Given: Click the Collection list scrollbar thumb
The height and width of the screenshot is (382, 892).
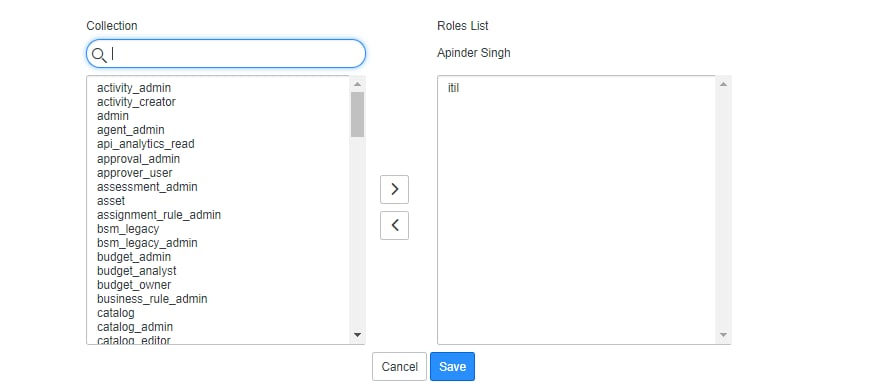Looking at the screenshot, I should 357,114.
